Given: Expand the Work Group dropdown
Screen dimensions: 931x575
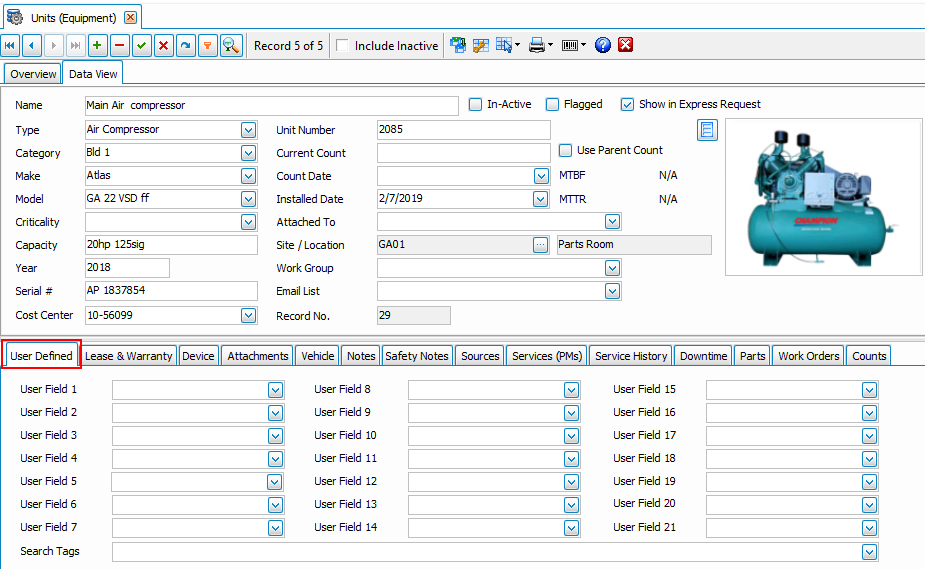Looking at the screenshot, I should coord(612,268).
